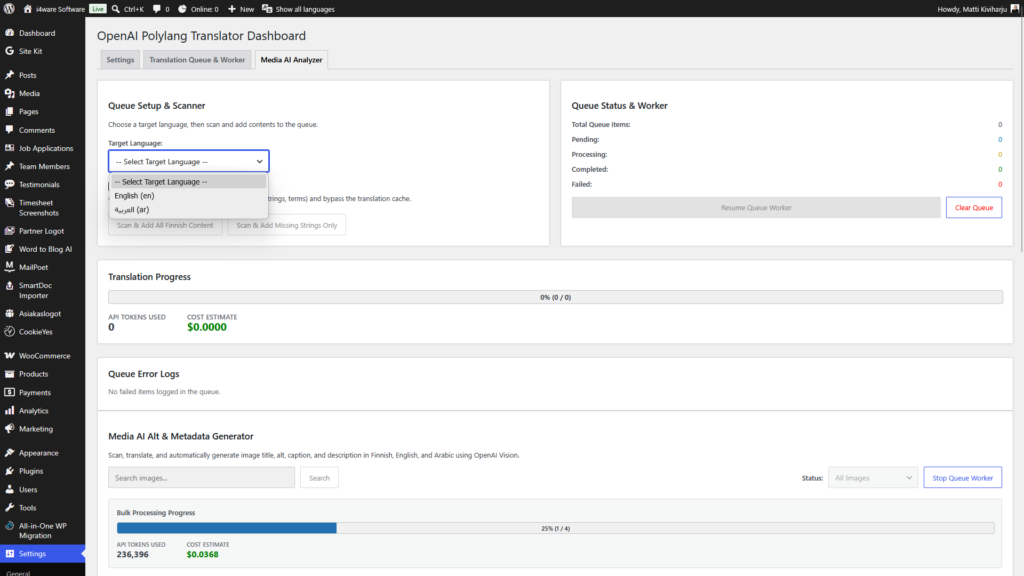Open Analytics bar chart icon

pyautogui.click(x=9, y=411)
